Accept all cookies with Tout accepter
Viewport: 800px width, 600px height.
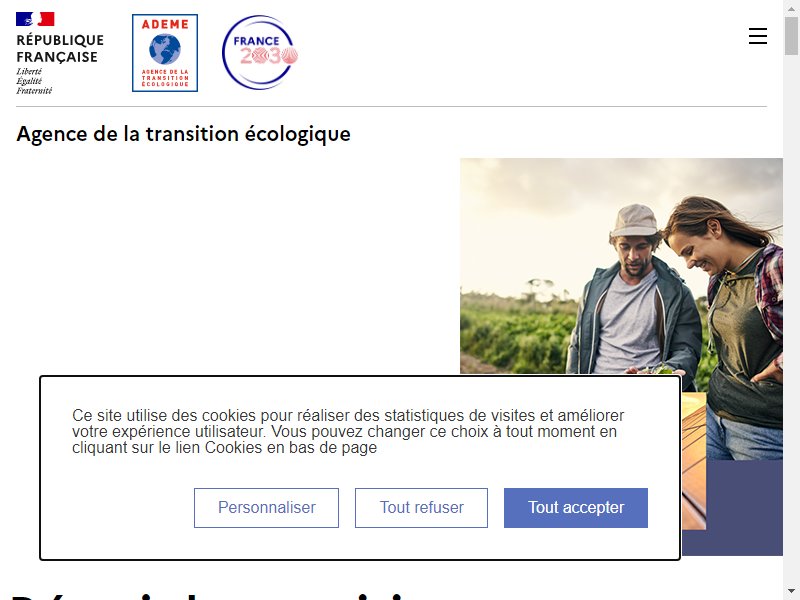[x=576, y=508]
